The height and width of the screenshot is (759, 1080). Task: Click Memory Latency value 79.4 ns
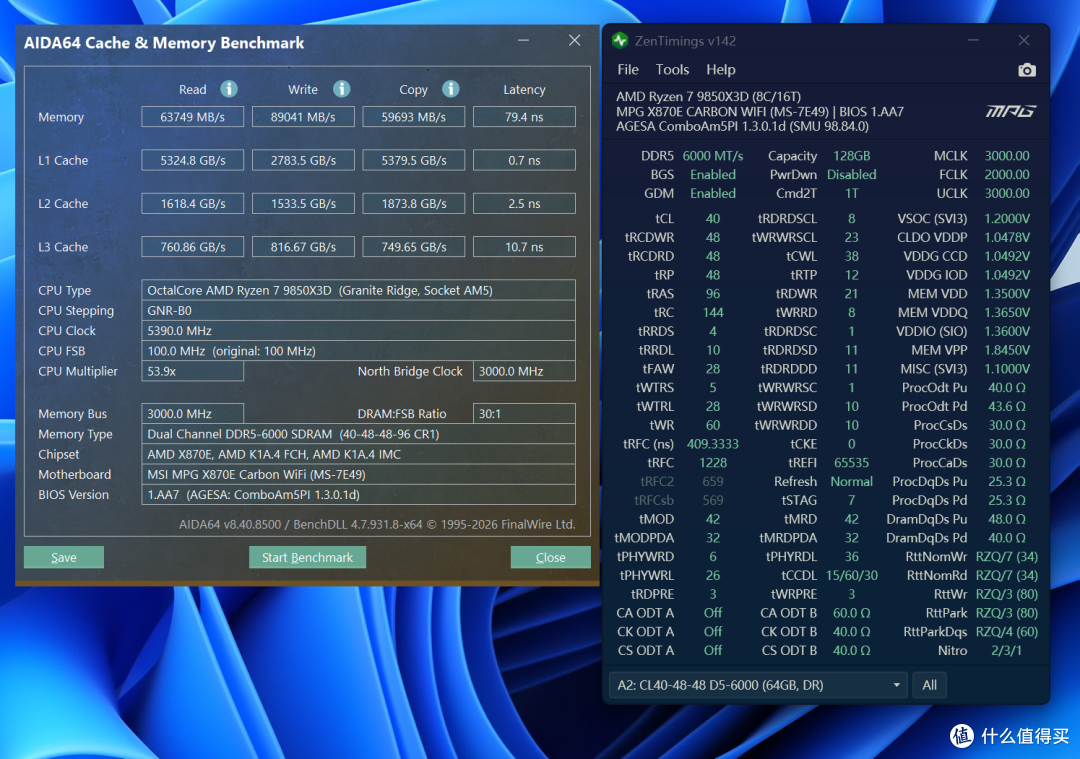point(524,117)
